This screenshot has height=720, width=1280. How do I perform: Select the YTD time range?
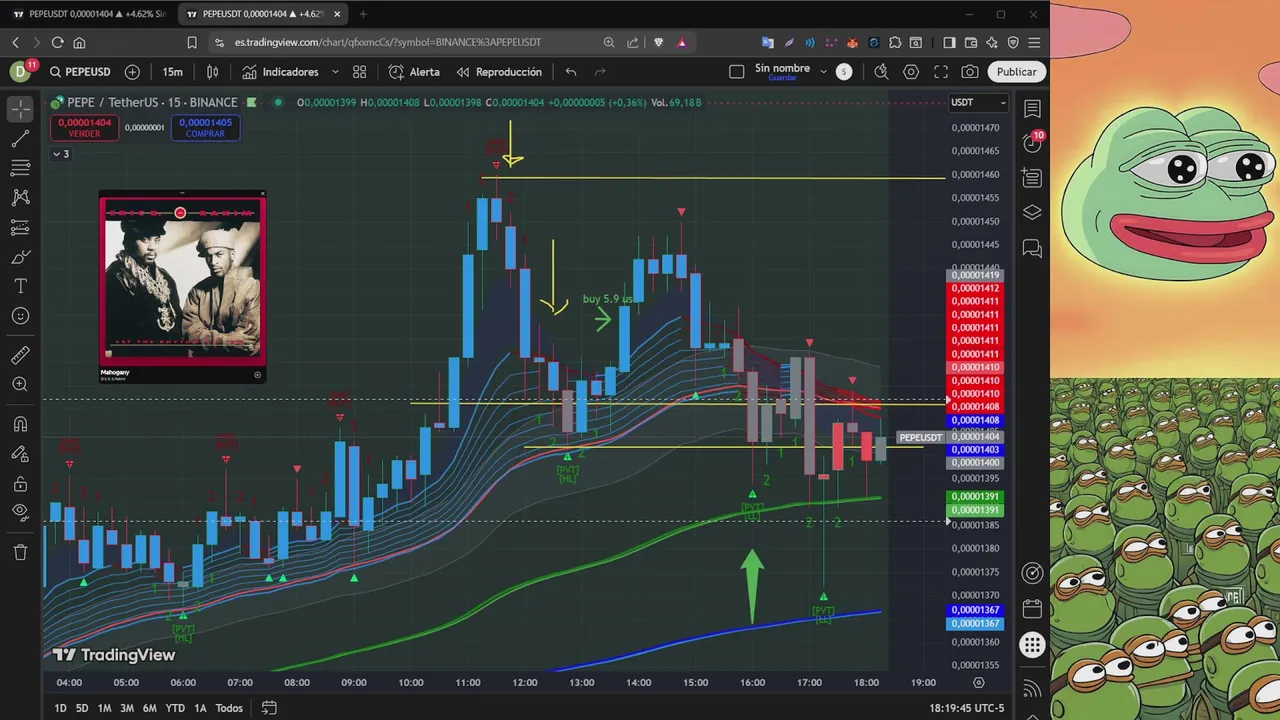point(175,708)
